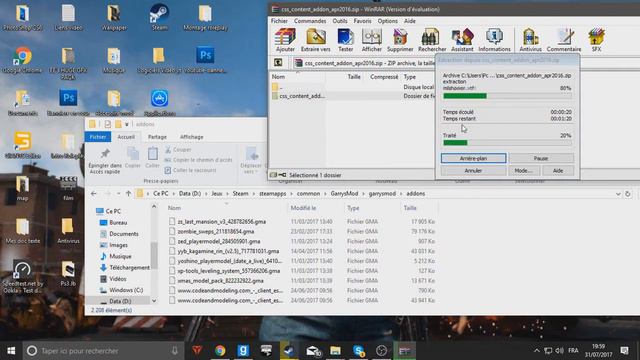Viewport: 640px width, 360px height.
Task: Open the Fichier menu in WinRAR
Action: 279,21
